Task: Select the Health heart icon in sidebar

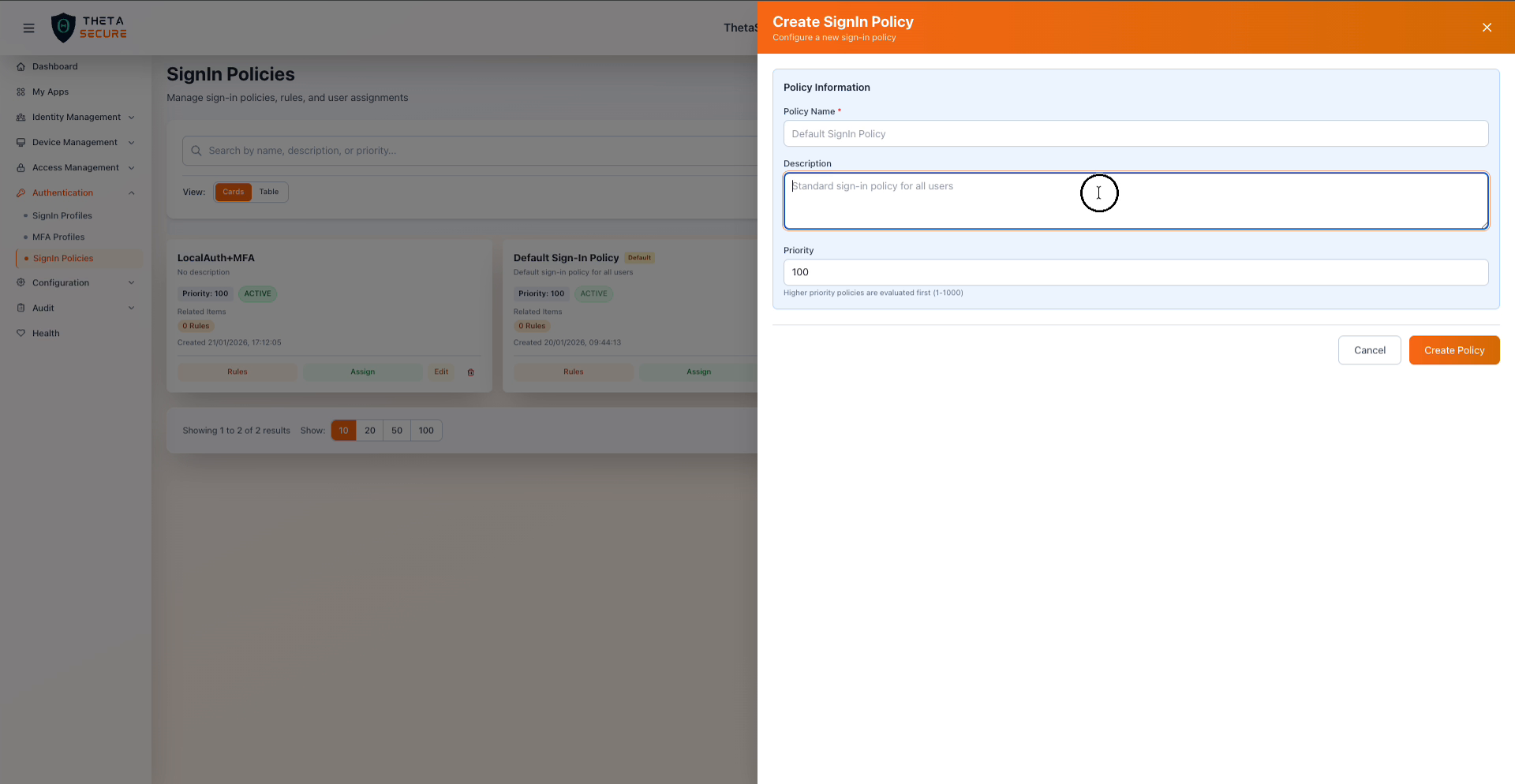Action: [21, 333]
